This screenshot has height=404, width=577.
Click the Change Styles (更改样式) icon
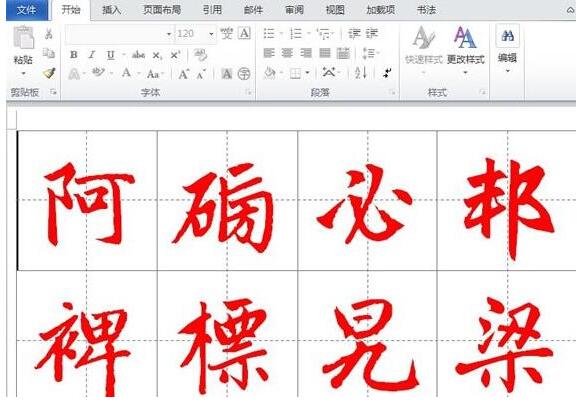[x=465, y=38]
